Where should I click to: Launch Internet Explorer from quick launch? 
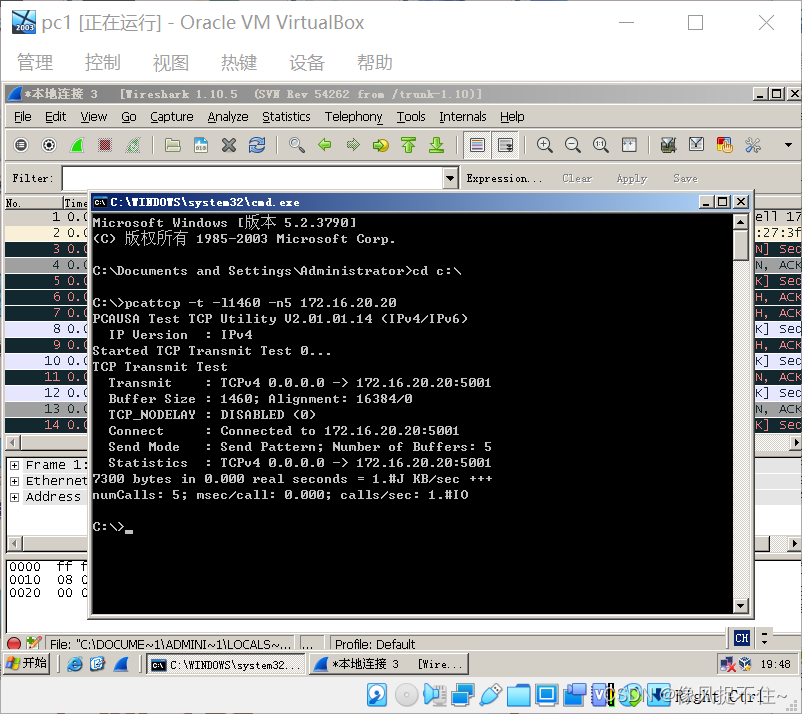tap(75, 664)
